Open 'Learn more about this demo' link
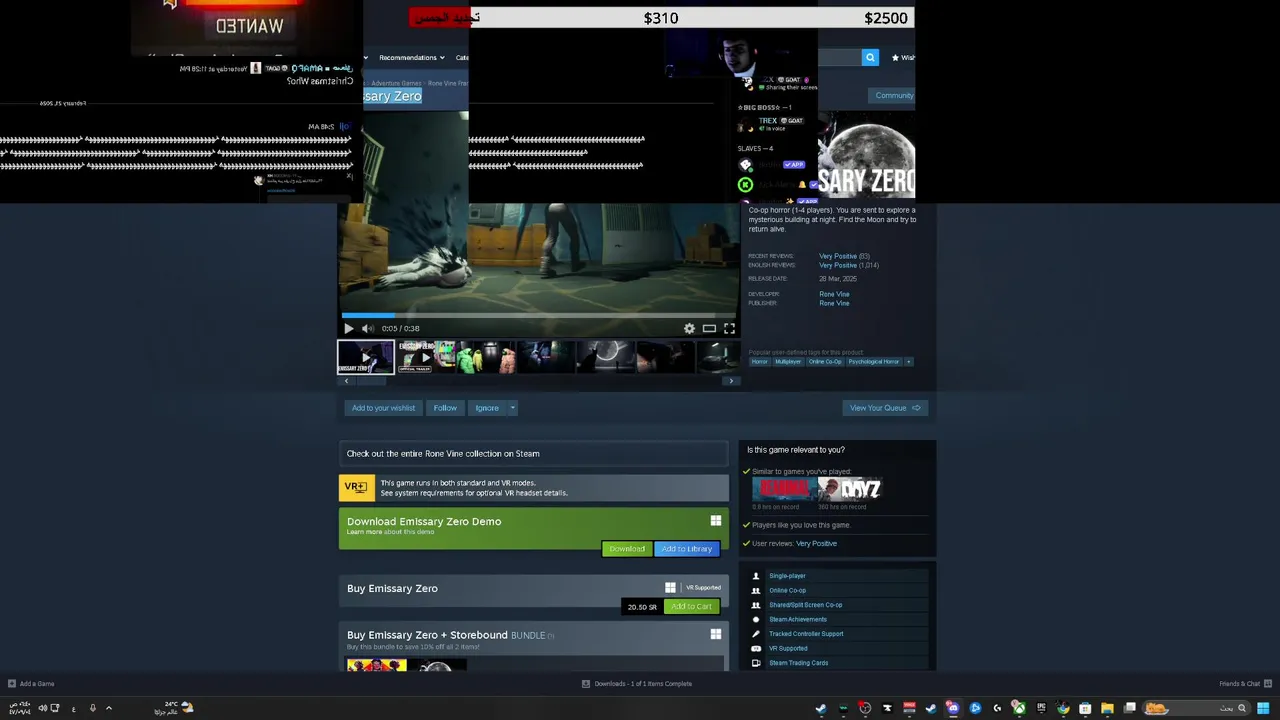 390,532
